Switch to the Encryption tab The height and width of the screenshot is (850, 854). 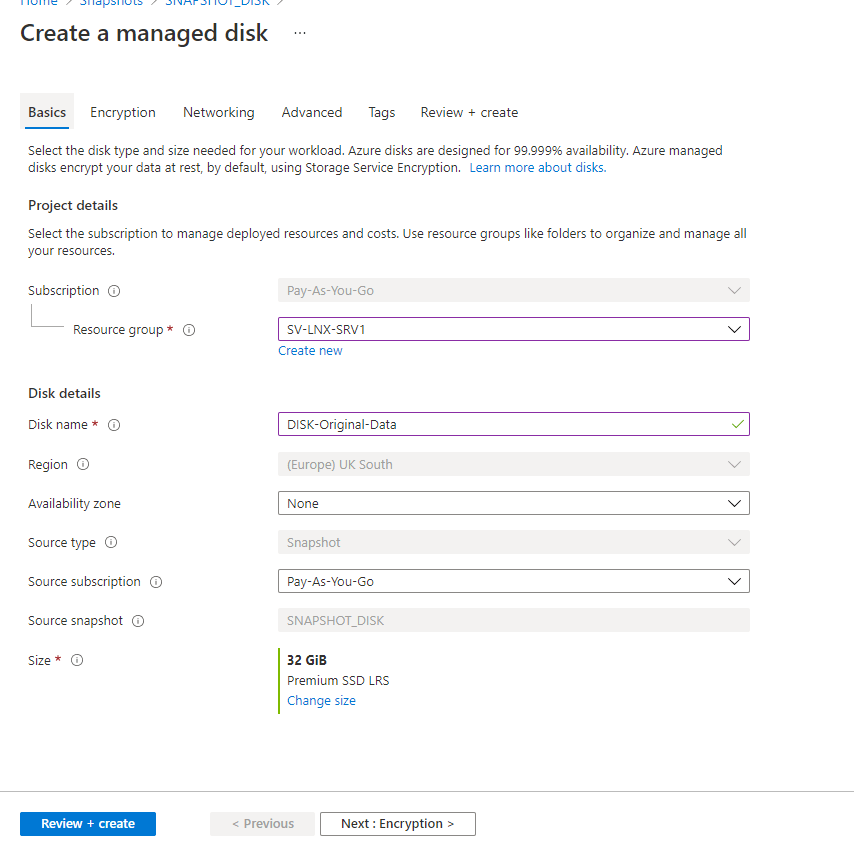pos(123,113)
